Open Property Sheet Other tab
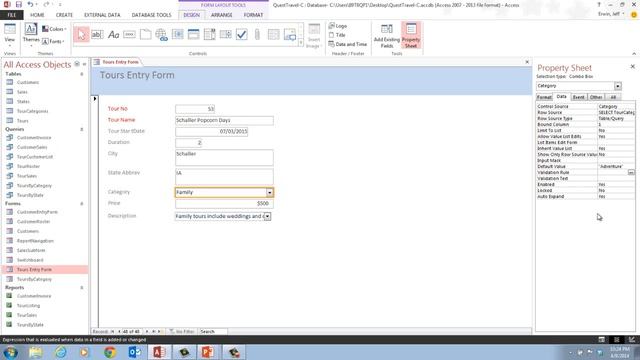 pos(596,97)
